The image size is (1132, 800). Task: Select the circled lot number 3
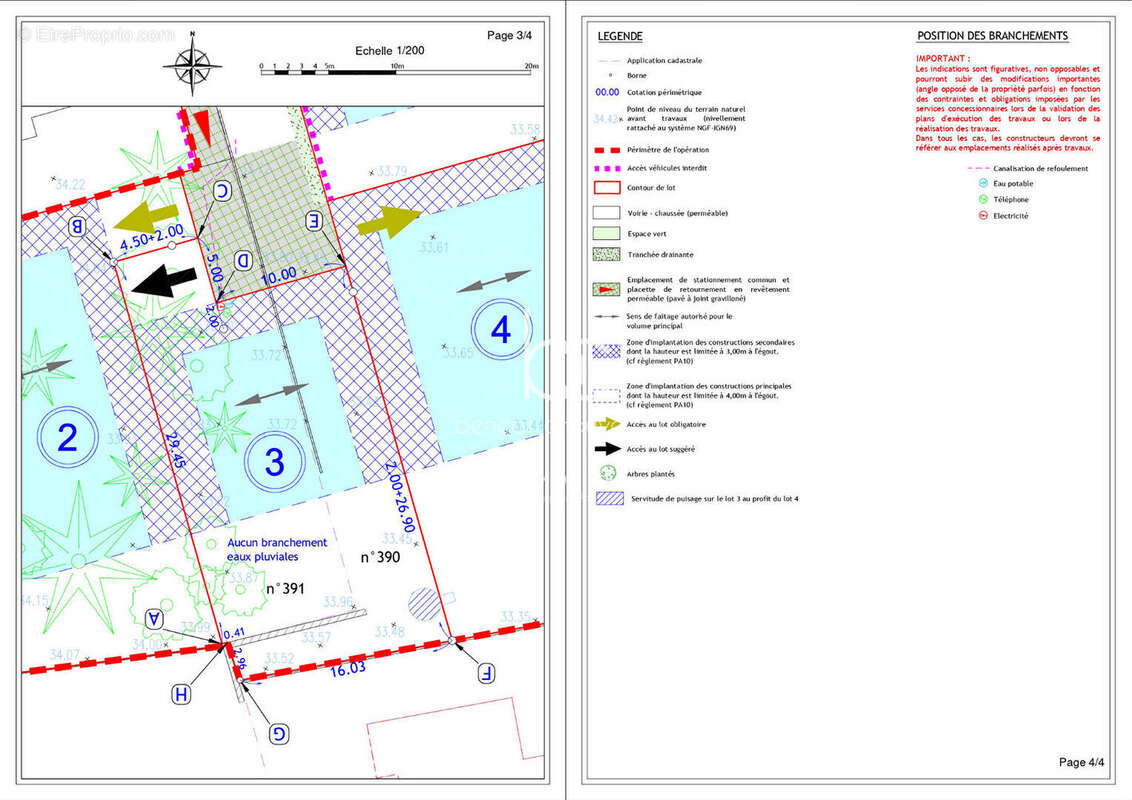pos(274,461)
